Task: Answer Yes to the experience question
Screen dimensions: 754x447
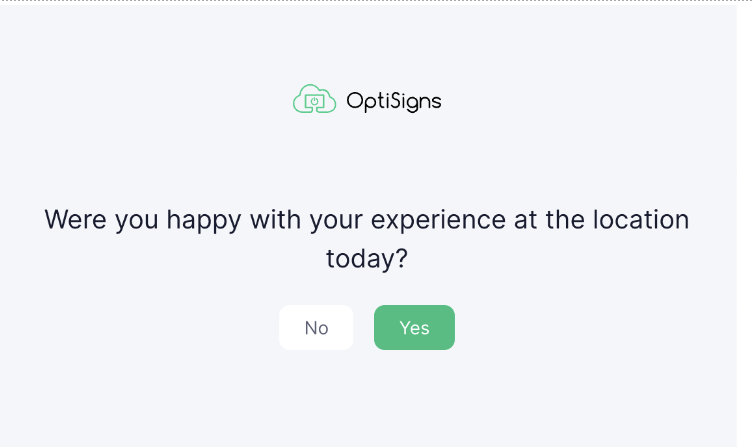Action: (414, 328)
